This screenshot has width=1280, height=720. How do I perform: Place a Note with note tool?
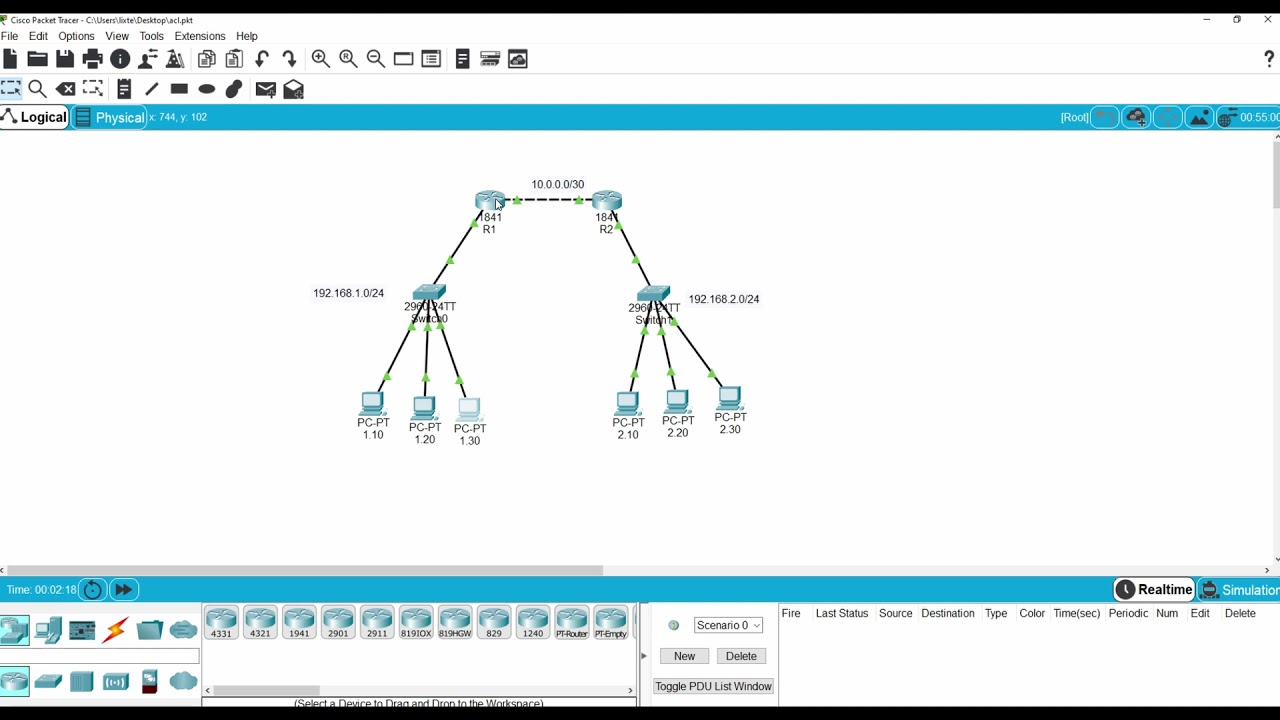point(124,89)
